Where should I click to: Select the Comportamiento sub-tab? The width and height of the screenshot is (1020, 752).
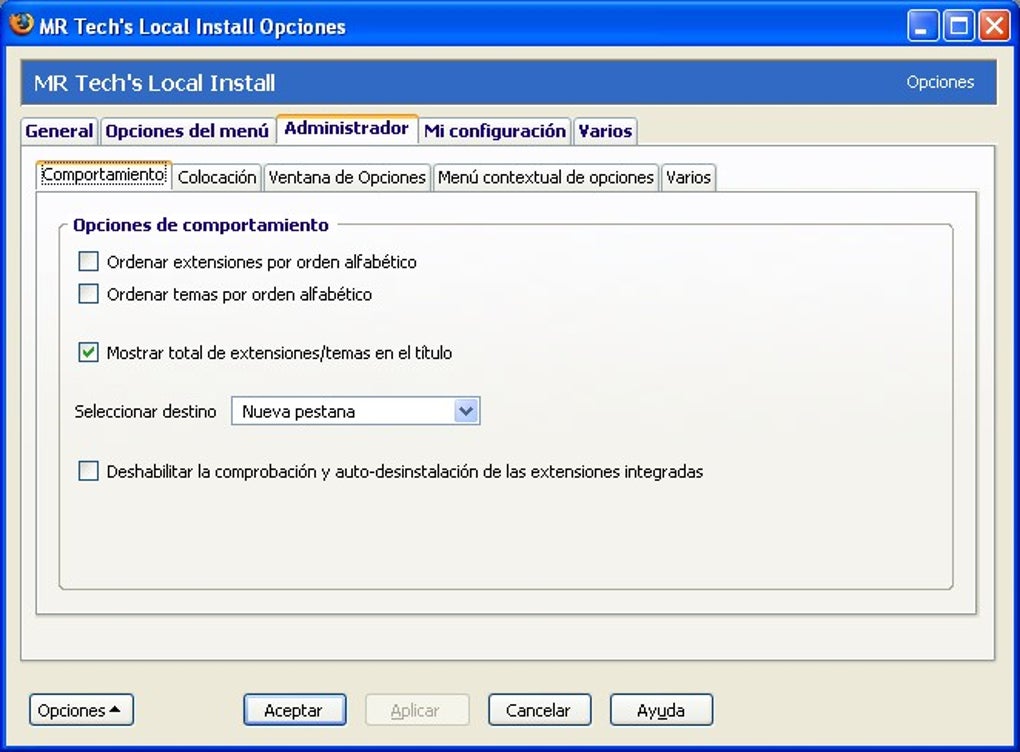pyautogui.click(x=103, y=175)
